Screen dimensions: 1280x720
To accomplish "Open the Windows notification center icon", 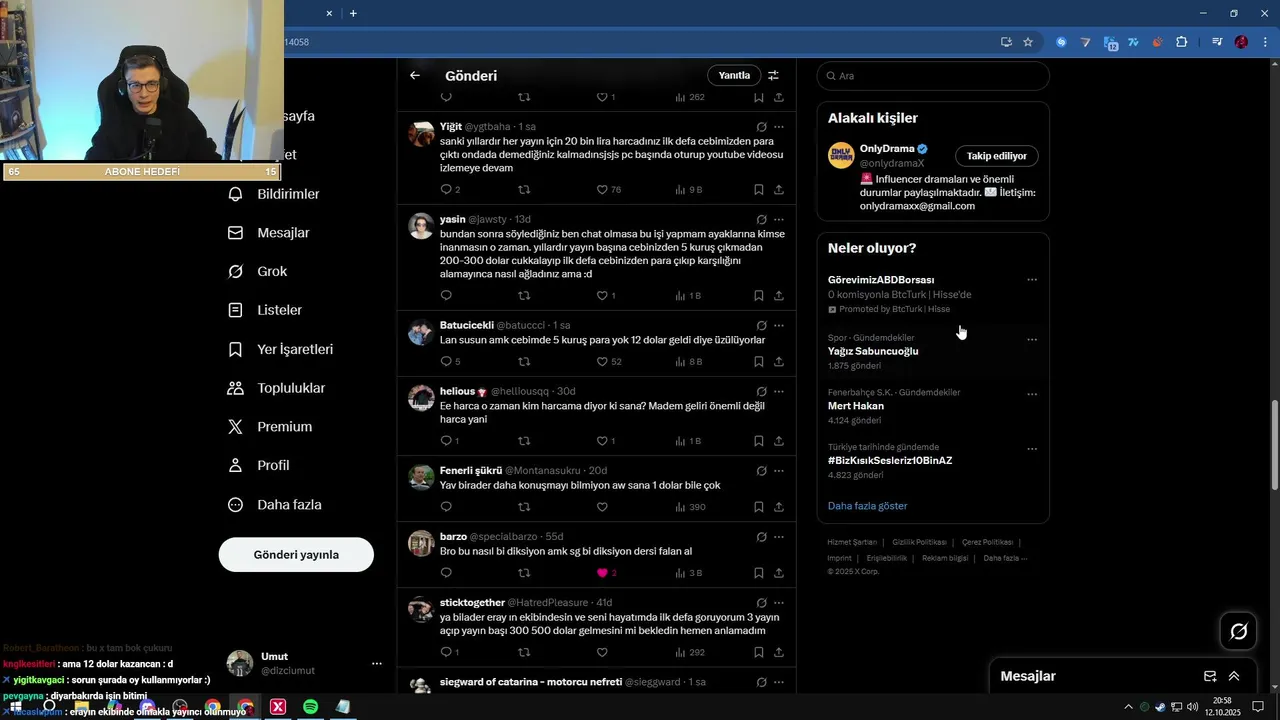I will (x=1258, y=707).
